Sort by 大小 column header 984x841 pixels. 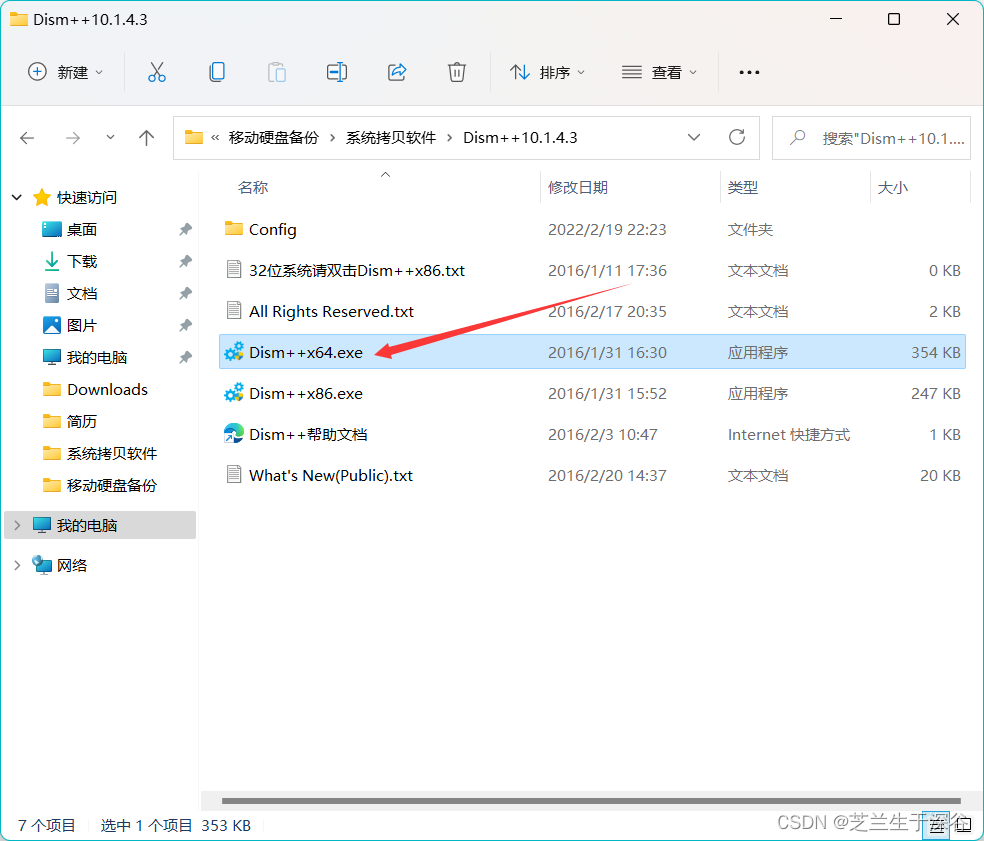pyautogui.click(x=892, y=187)
